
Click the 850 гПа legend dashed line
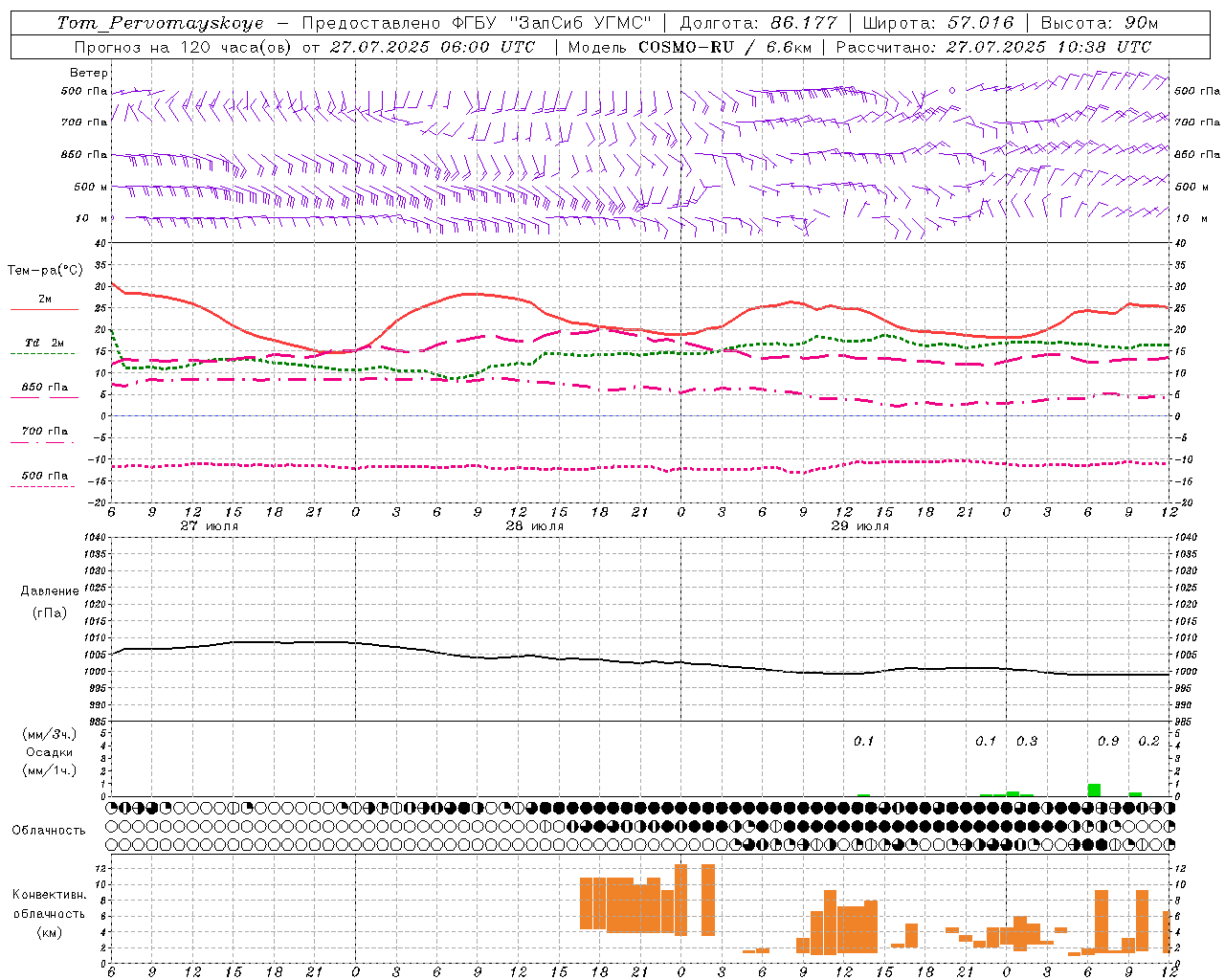click(x=44, y=398)
